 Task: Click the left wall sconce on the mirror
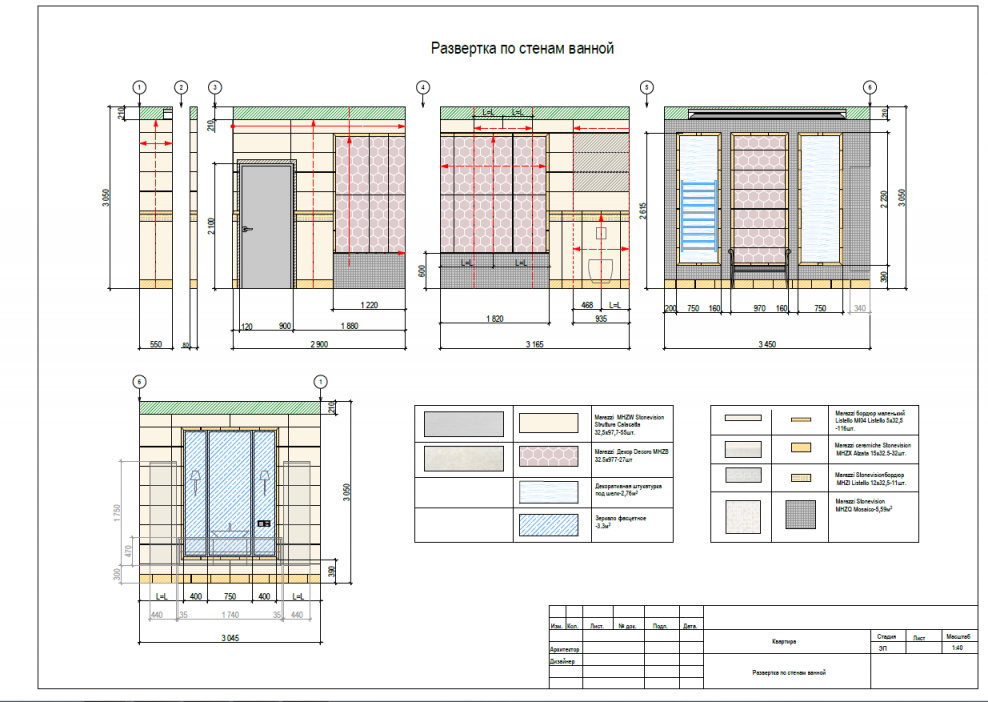coord(193,475)
